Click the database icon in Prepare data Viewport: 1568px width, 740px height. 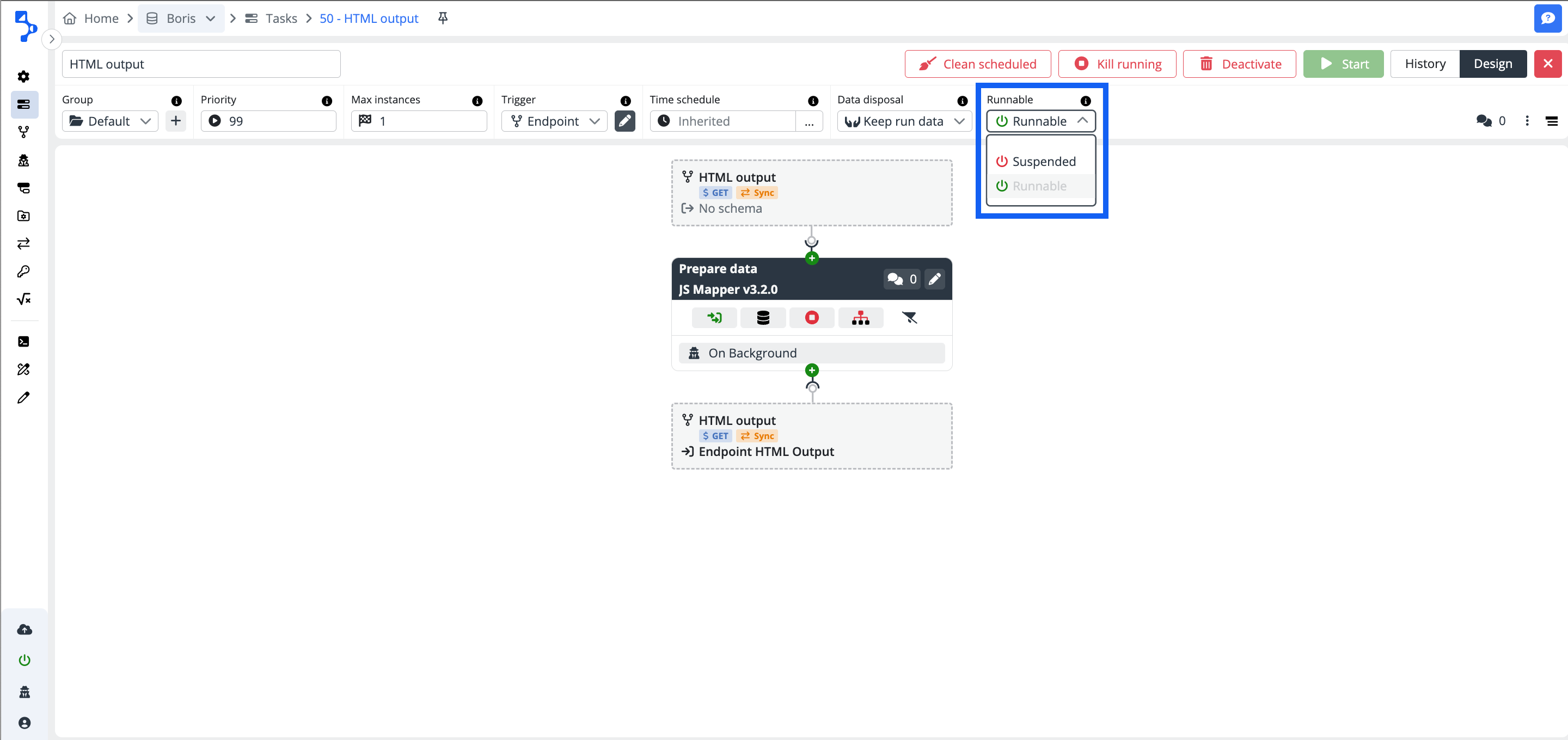(x=763, y=318)
